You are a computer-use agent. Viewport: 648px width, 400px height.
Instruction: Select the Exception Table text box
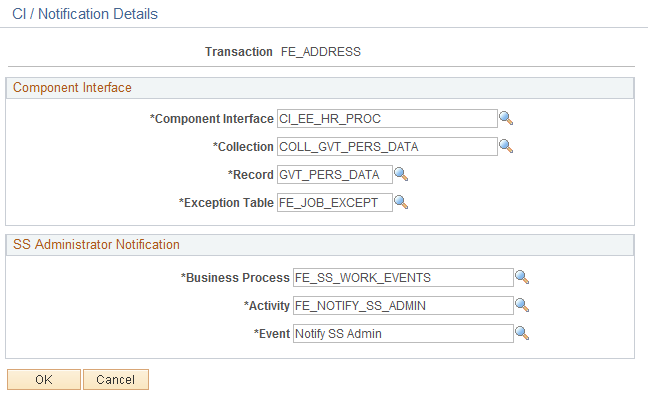pos(333,203)
